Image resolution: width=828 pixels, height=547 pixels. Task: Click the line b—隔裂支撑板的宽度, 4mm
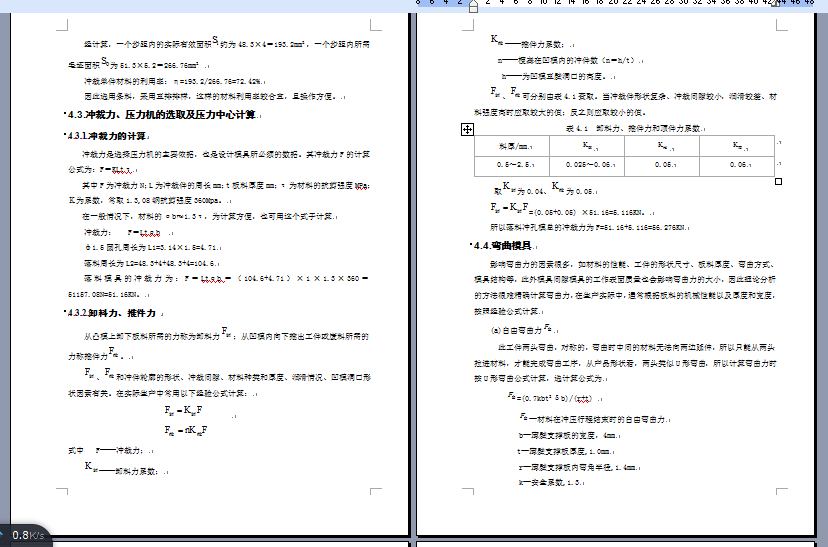567,436
